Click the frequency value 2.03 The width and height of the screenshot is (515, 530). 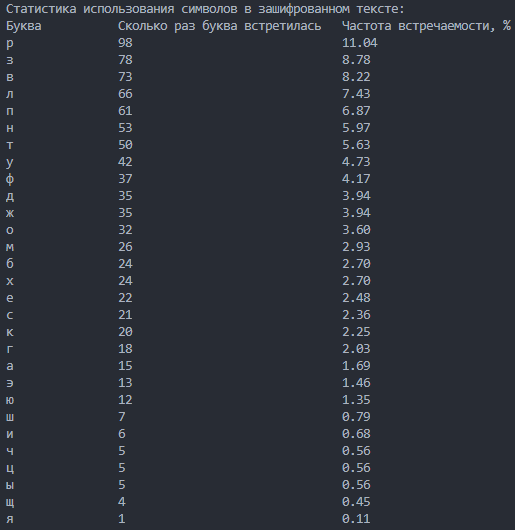[356, 349]
